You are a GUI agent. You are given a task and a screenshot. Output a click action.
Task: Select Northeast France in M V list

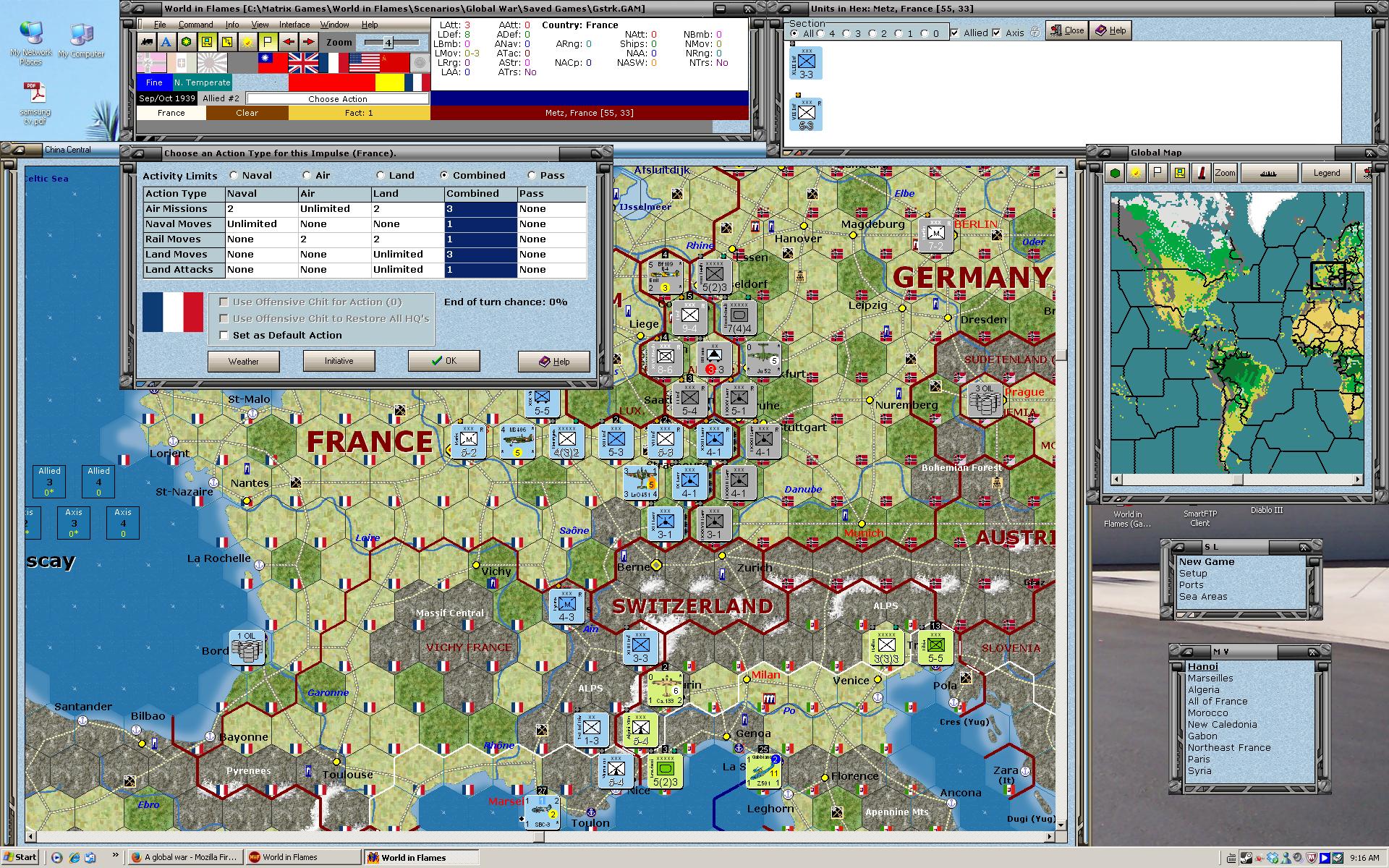[x=1229, y=748]
